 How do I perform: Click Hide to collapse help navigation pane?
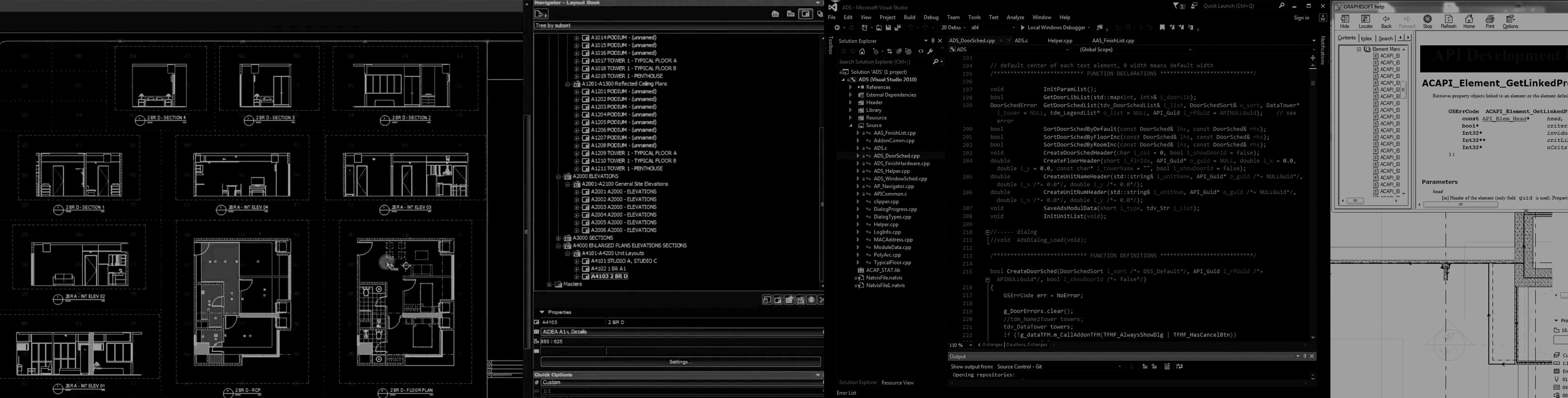click(x=1345, y=22)
